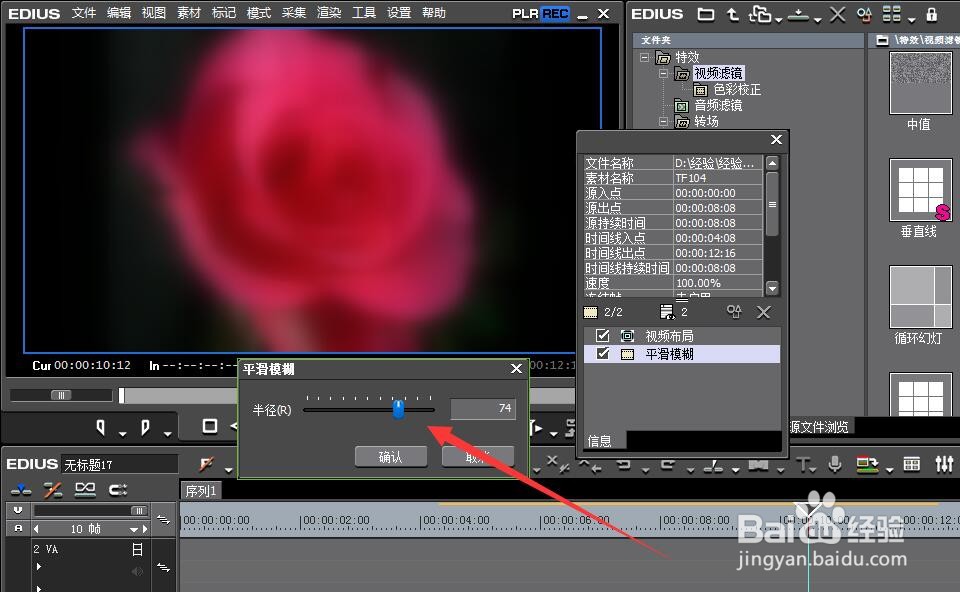Click the Stop playback button
Screen dimensions: 960x592
click(210, 426)
